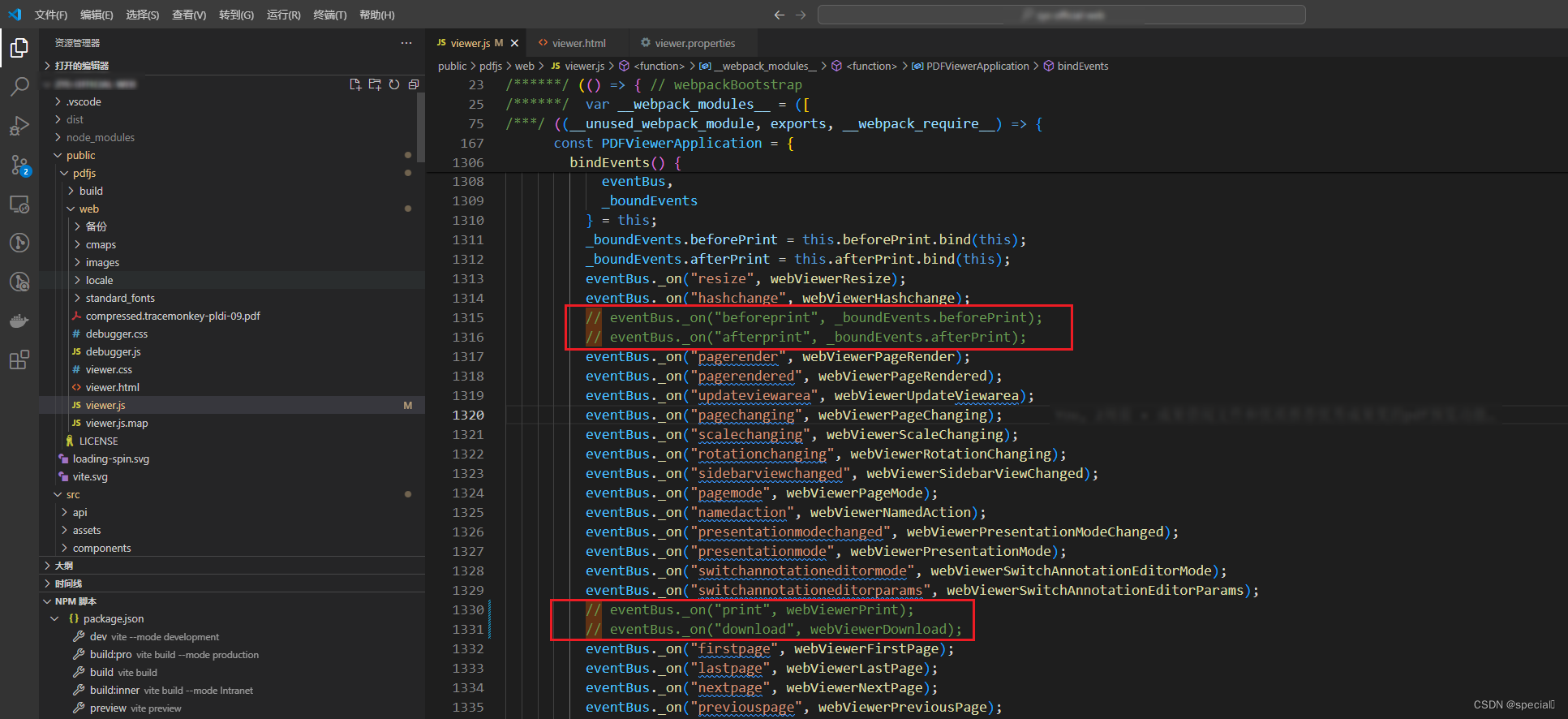This screenshot has width=1568, height=719.
Task: Open explorer more actions ellipsis
Action: click(406, 43)
